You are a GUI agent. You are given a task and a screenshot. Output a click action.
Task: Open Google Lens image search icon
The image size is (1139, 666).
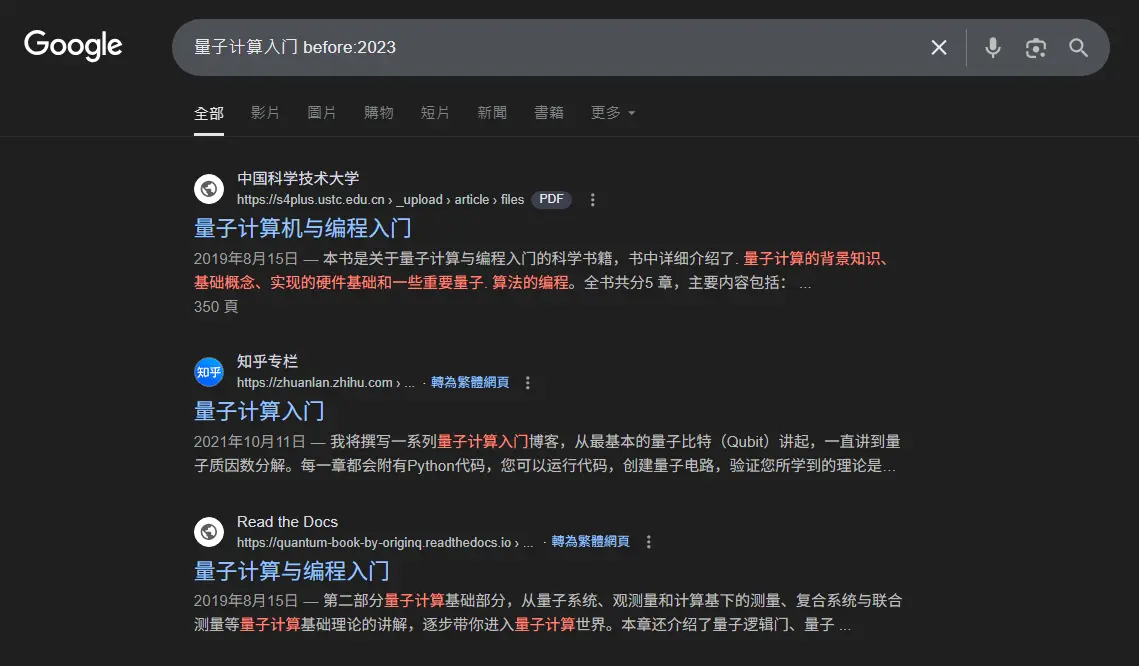click(x=1035, y=47)
